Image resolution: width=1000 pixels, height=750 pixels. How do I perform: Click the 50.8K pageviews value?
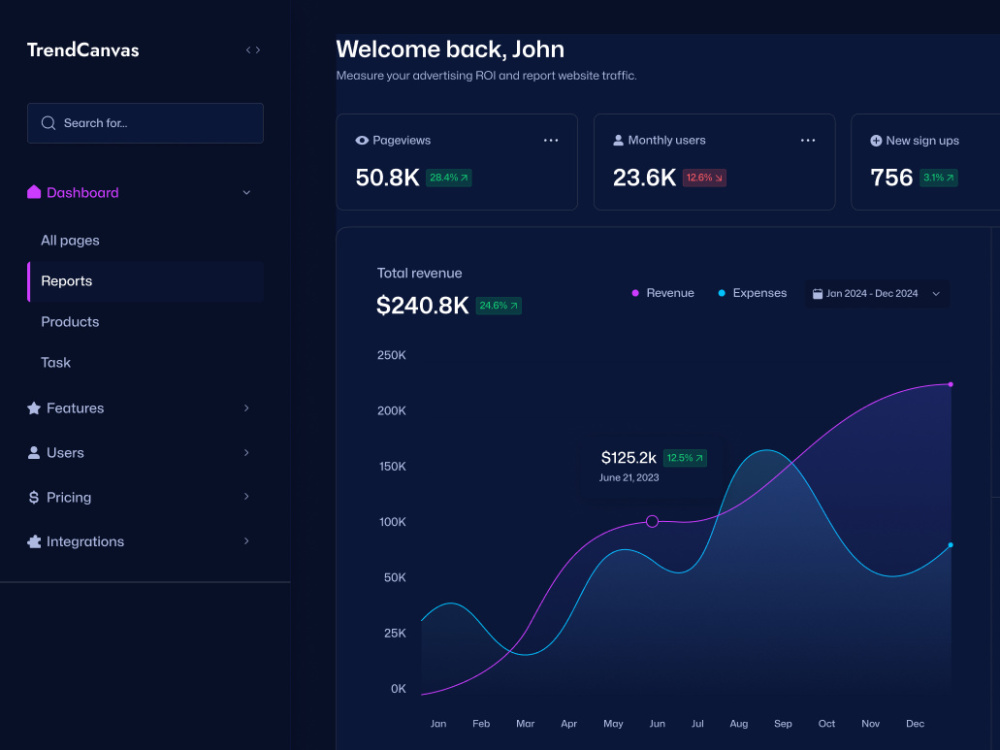tap(387, 178)
